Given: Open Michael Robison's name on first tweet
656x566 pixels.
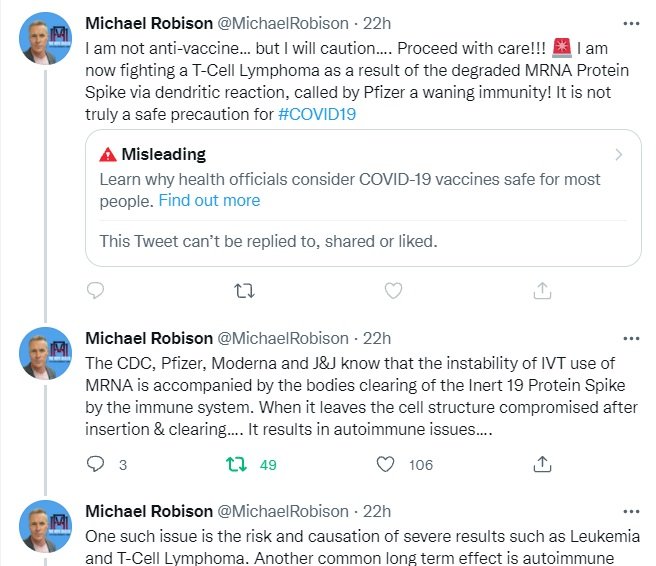Looking at the screenshot, I should 148,23.
